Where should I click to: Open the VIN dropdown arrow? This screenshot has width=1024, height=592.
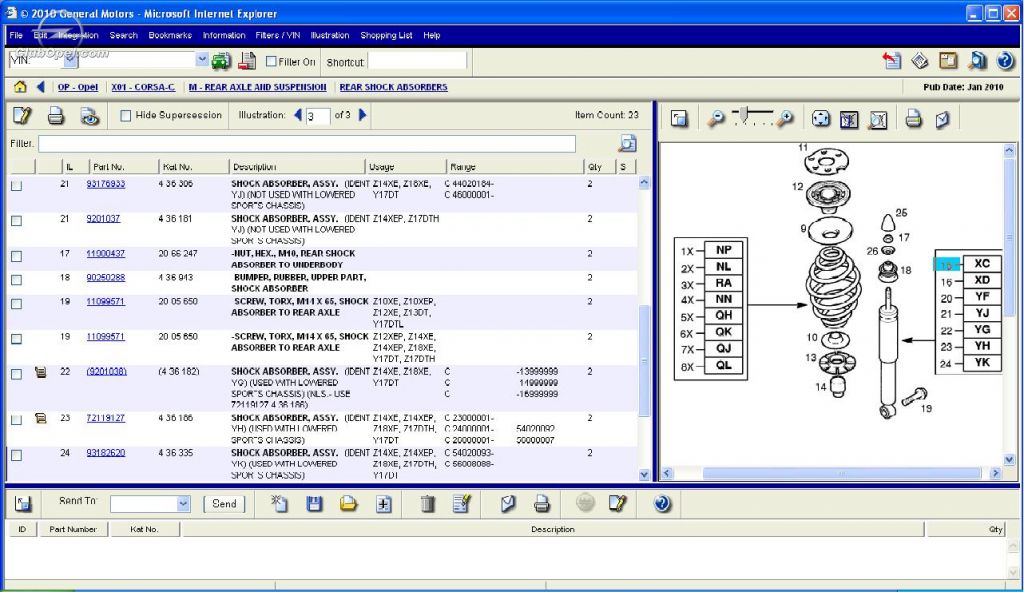[x=202, y=60]
